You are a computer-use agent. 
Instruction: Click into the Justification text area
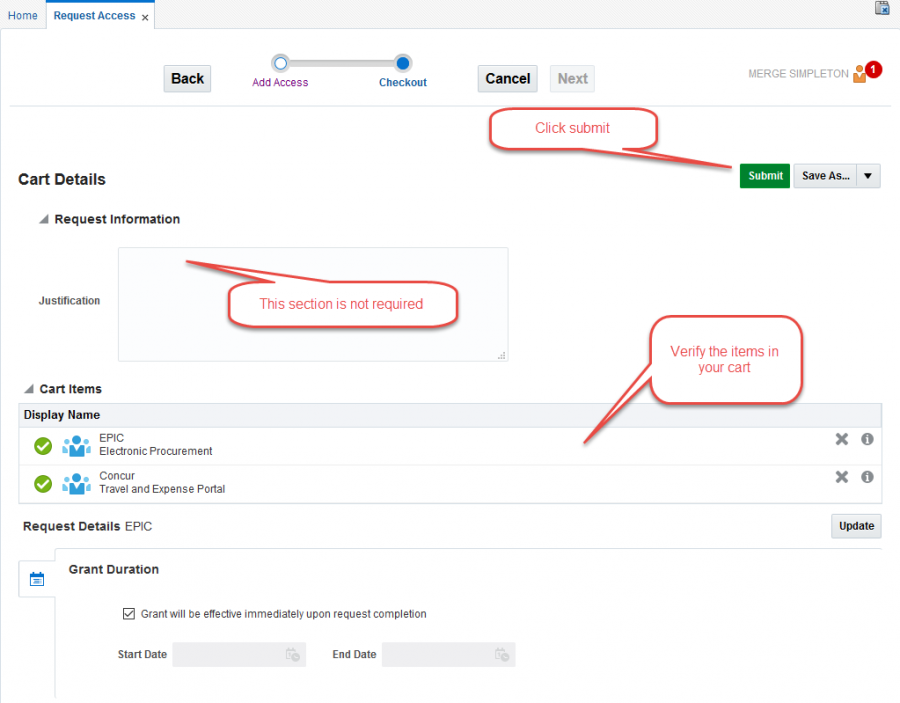pyautogui.click(x=312, y=304)
